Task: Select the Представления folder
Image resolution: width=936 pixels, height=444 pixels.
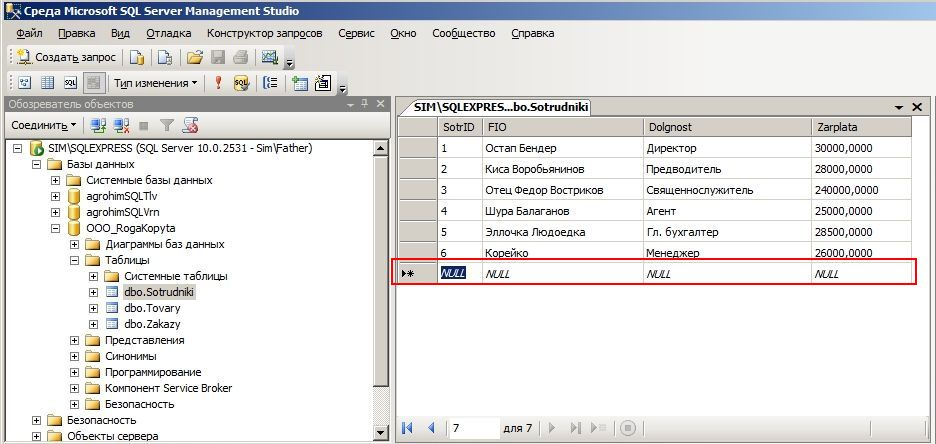Action: point(144,340)
